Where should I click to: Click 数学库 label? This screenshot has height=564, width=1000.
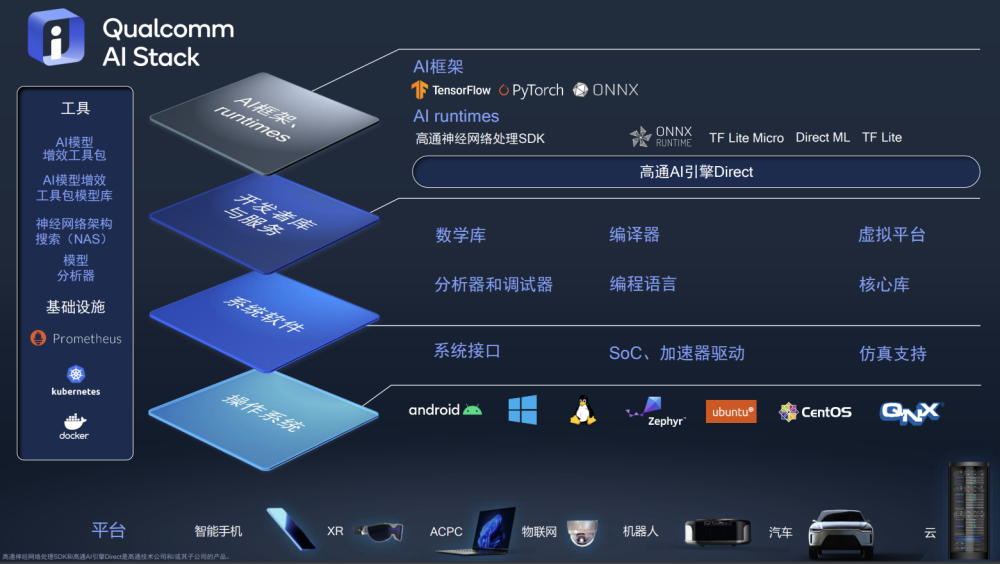pos(460,235)
